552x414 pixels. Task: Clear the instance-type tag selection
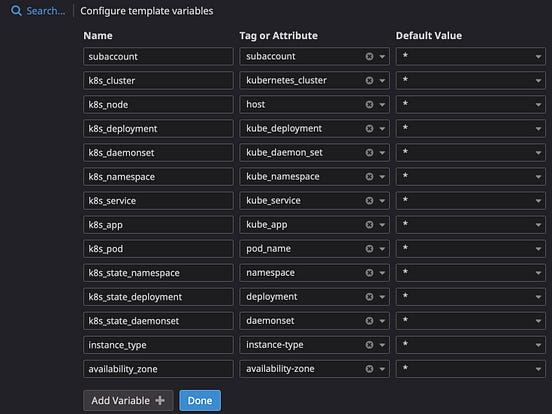pyautogui.click(x=369, y=345)
